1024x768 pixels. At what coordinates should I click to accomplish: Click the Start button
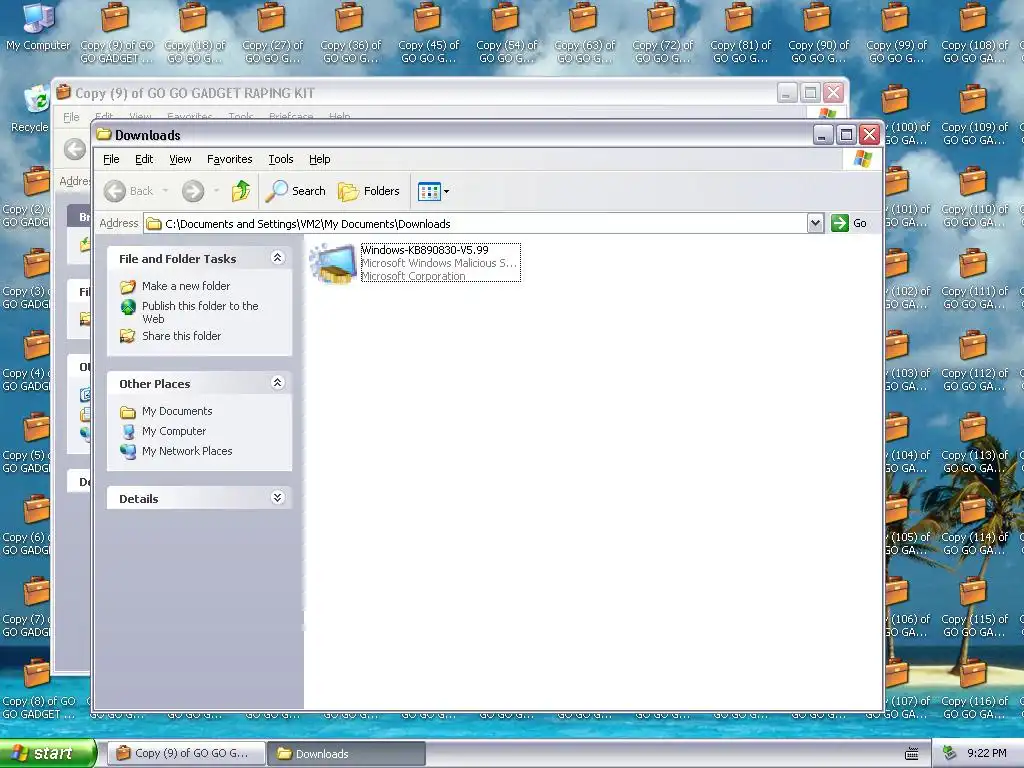pyautogui.click(x=46, y=753)
